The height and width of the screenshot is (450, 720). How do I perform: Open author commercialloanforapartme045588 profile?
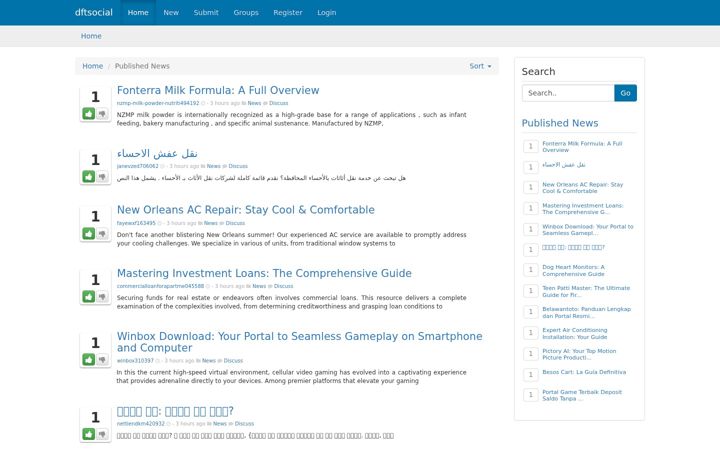[x=160, y=286]
